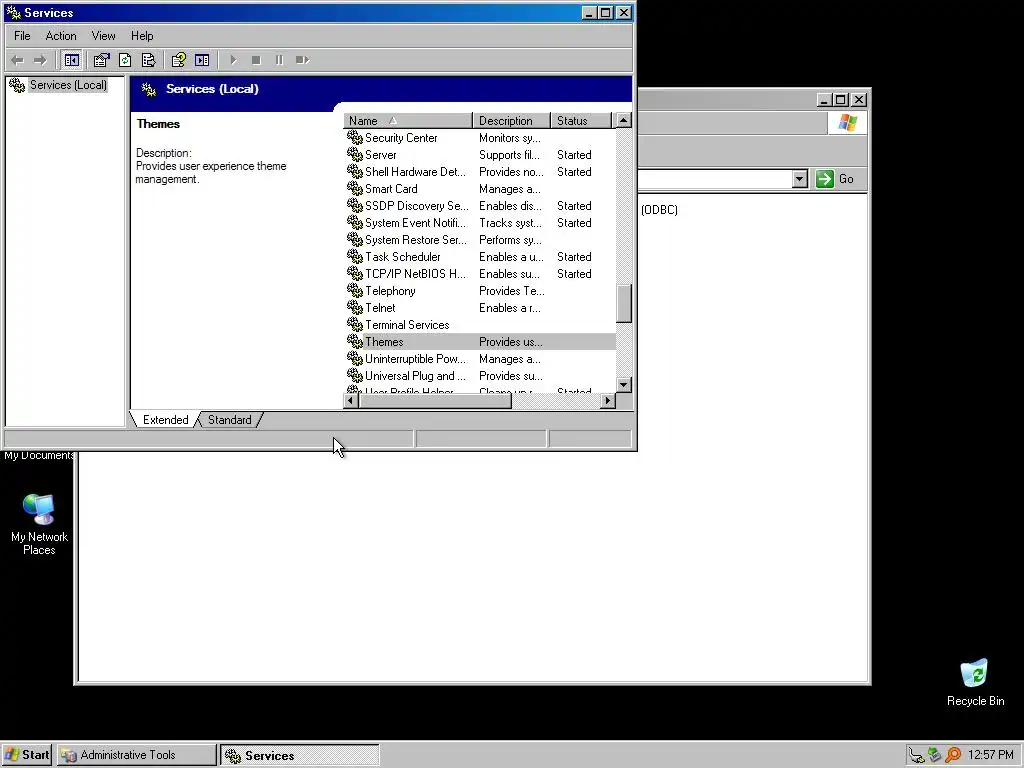Select the Smart Card service

(x=480, y=189)
